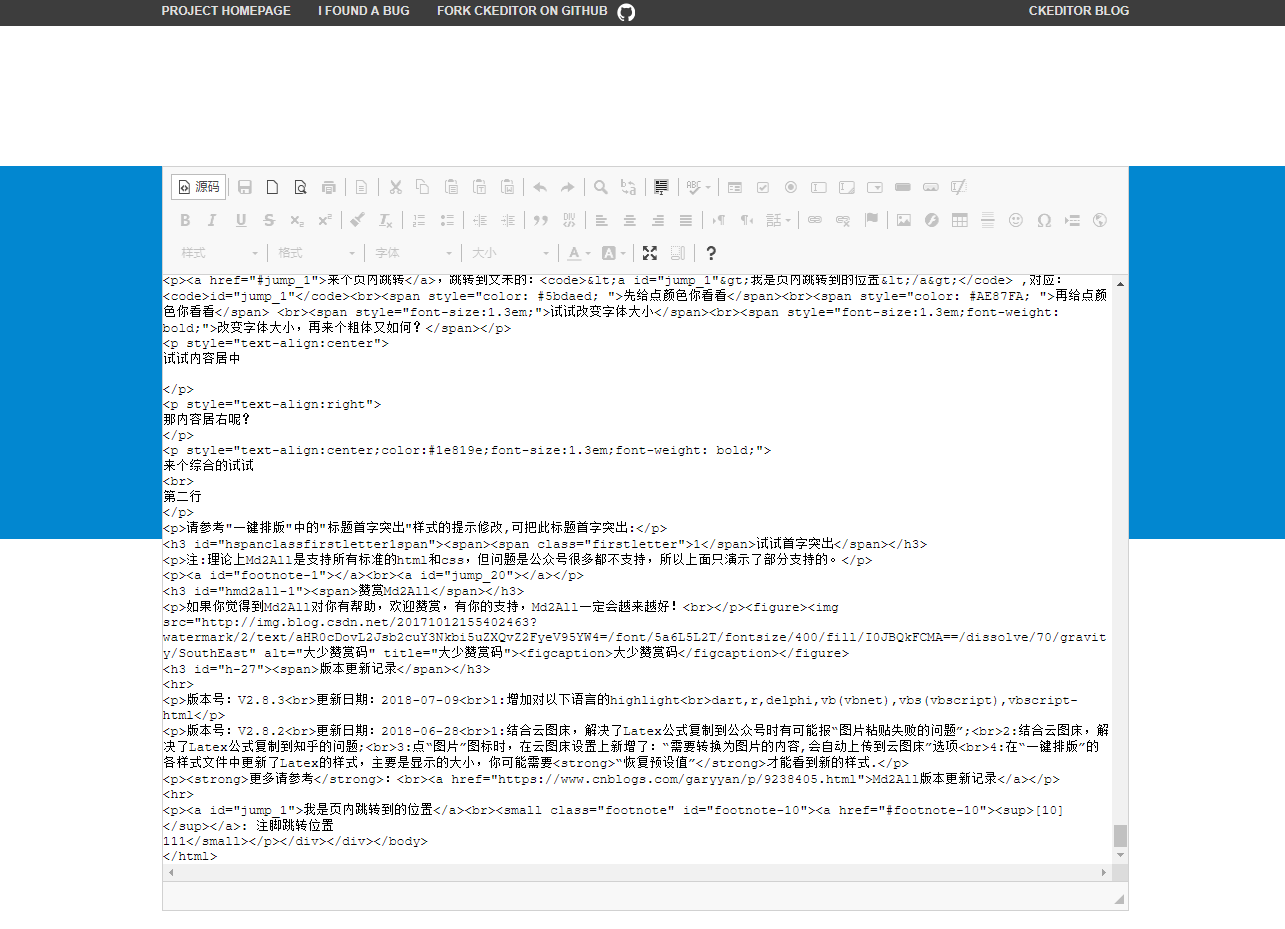Open the PROJECT HOMEPAGE menu link
The image size is (1285, 929).
226,11
